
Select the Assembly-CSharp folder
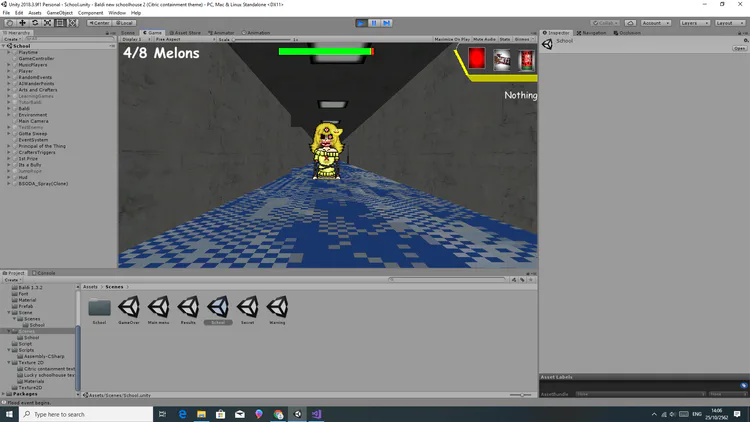[x=44, y=356]
